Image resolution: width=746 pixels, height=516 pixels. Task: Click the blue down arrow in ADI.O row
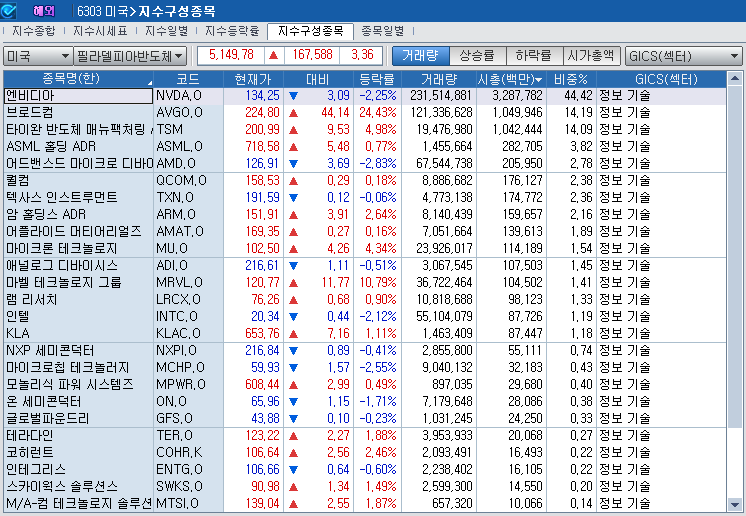click(294, 266)
